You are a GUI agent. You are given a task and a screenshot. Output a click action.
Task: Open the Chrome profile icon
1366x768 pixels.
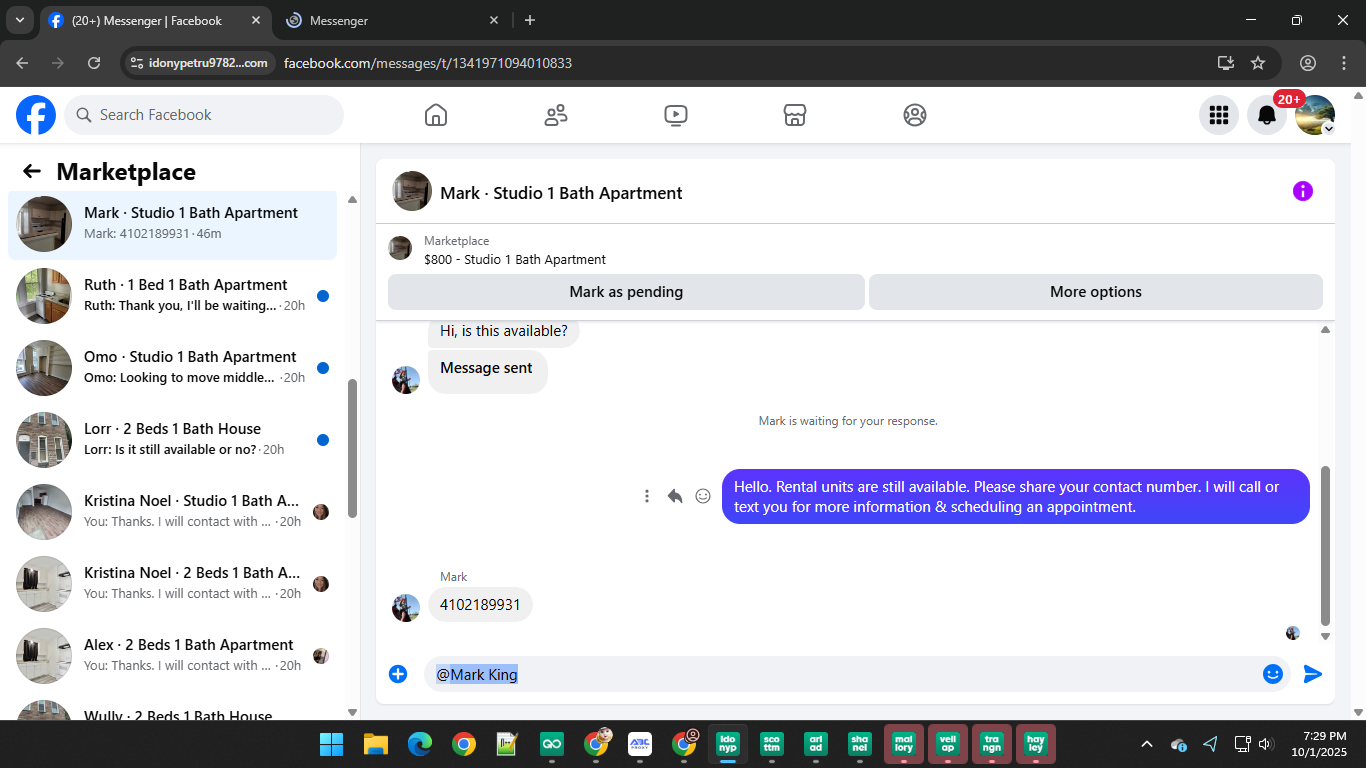click(x=1308, y=63)
